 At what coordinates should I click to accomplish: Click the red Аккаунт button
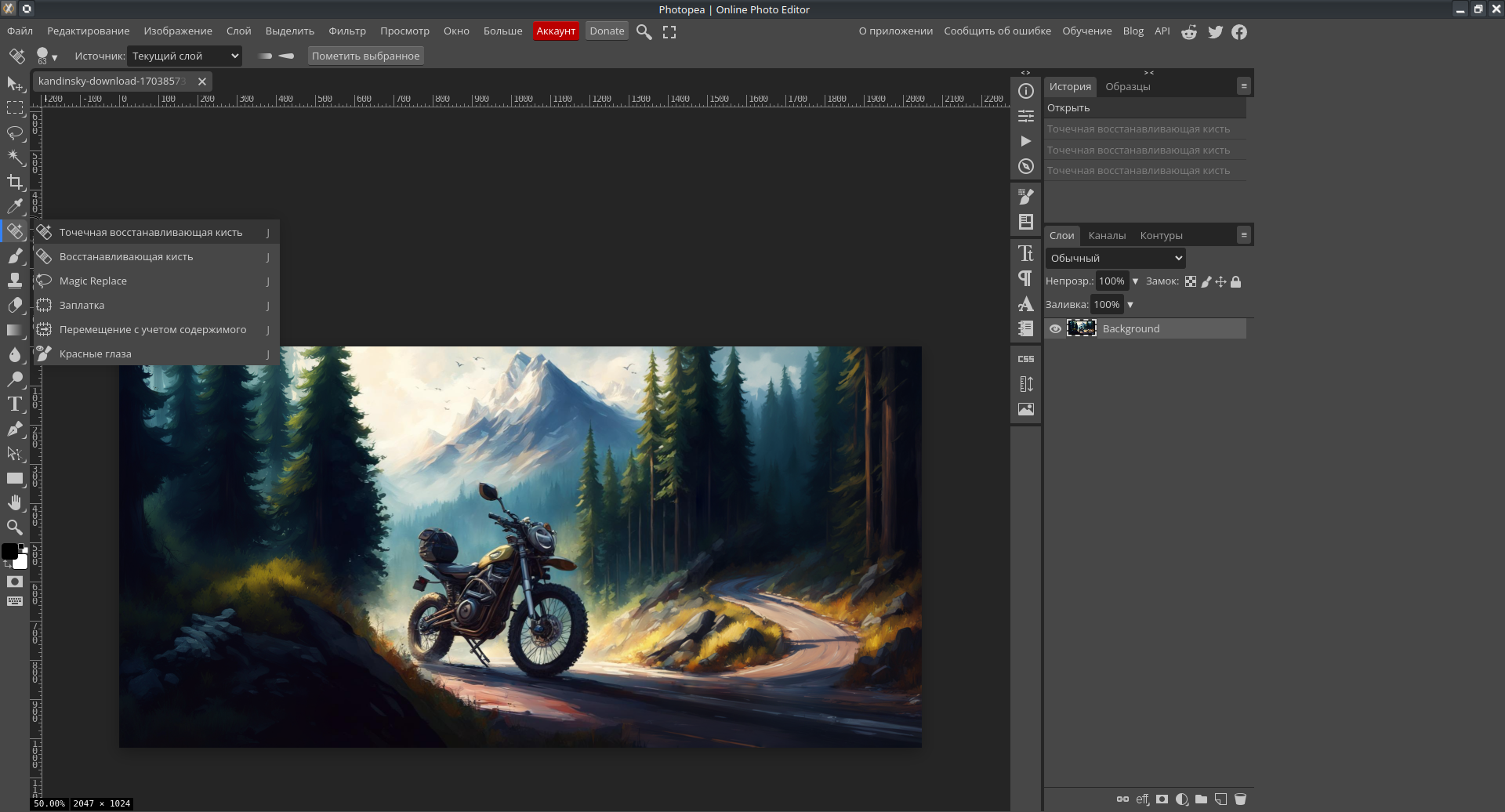pos(556,31)
